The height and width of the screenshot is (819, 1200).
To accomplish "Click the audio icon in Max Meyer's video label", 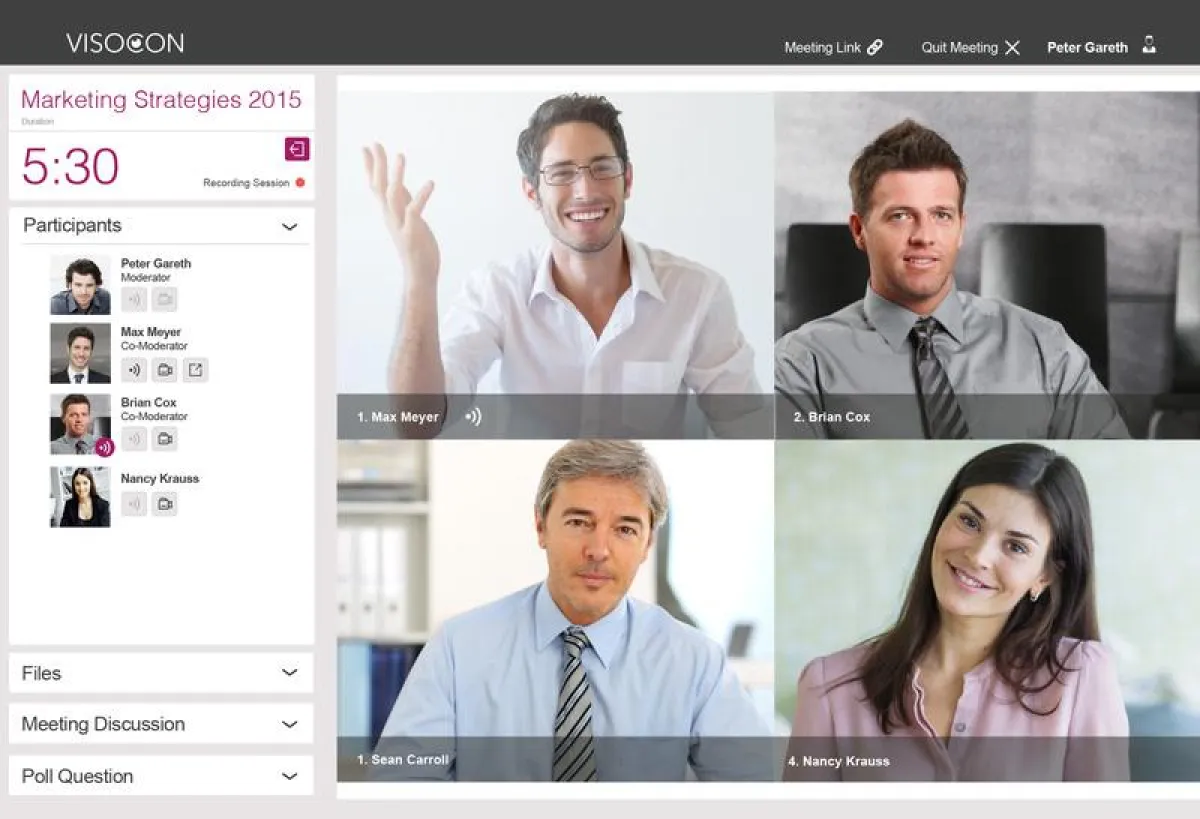I will click(473, 416).
